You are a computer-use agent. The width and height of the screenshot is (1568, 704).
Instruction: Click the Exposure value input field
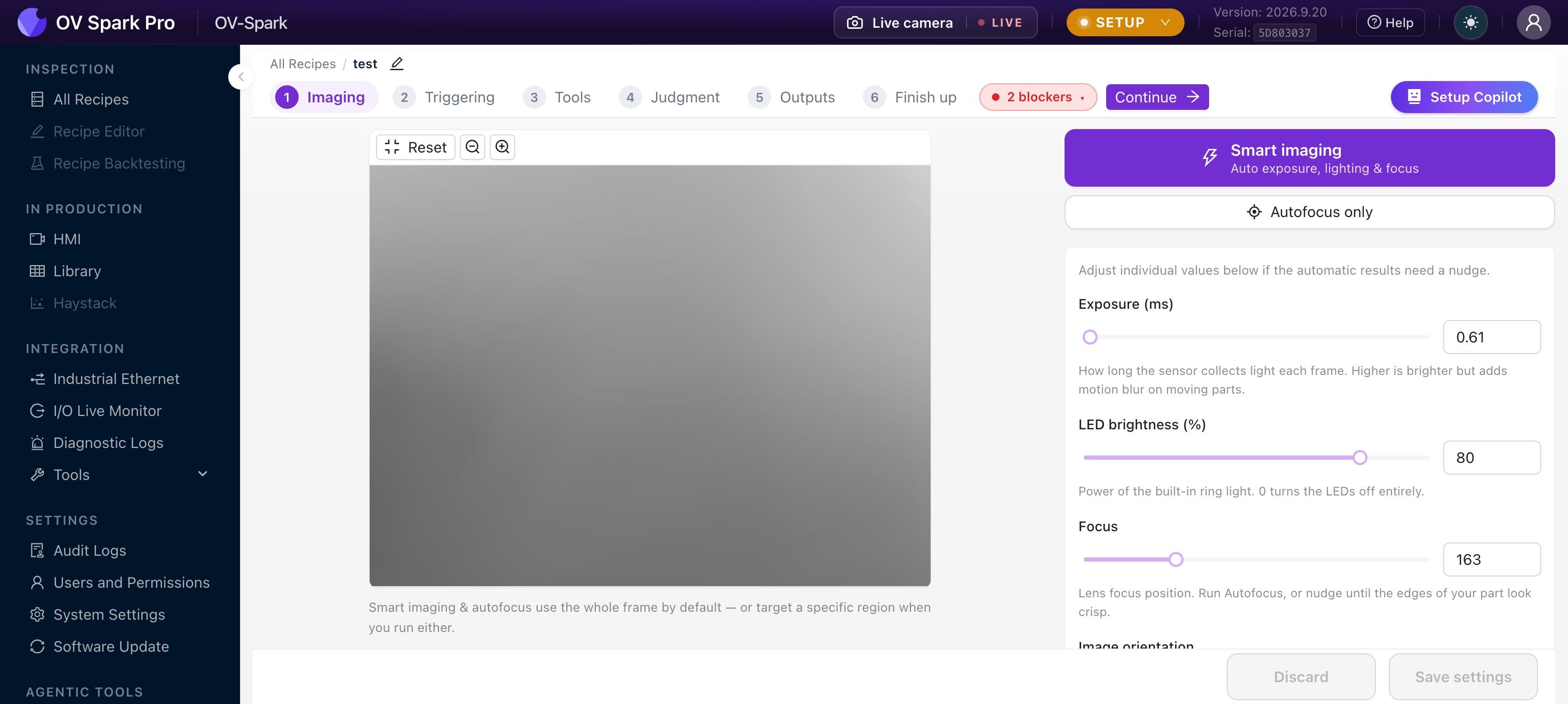pyautogui.click(x=1491, y=337)
